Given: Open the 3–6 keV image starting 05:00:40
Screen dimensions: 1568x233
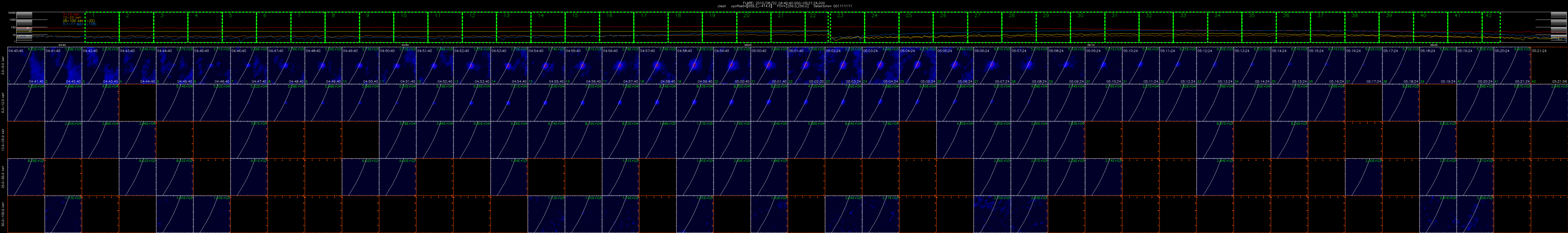Looking at the screenshot, I should pyautogui.click(x=769, y=66).
